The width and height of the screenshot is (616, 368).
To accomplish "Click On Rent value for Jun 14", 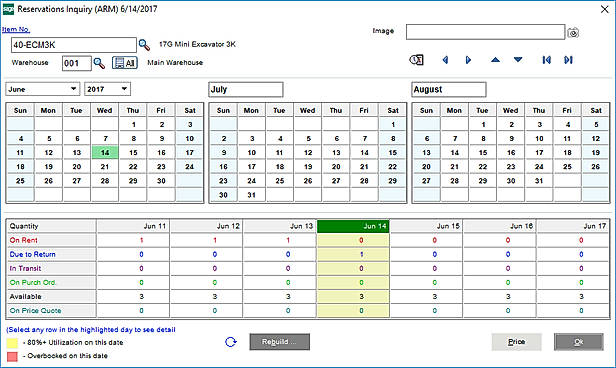I will (x=353, y=240).
